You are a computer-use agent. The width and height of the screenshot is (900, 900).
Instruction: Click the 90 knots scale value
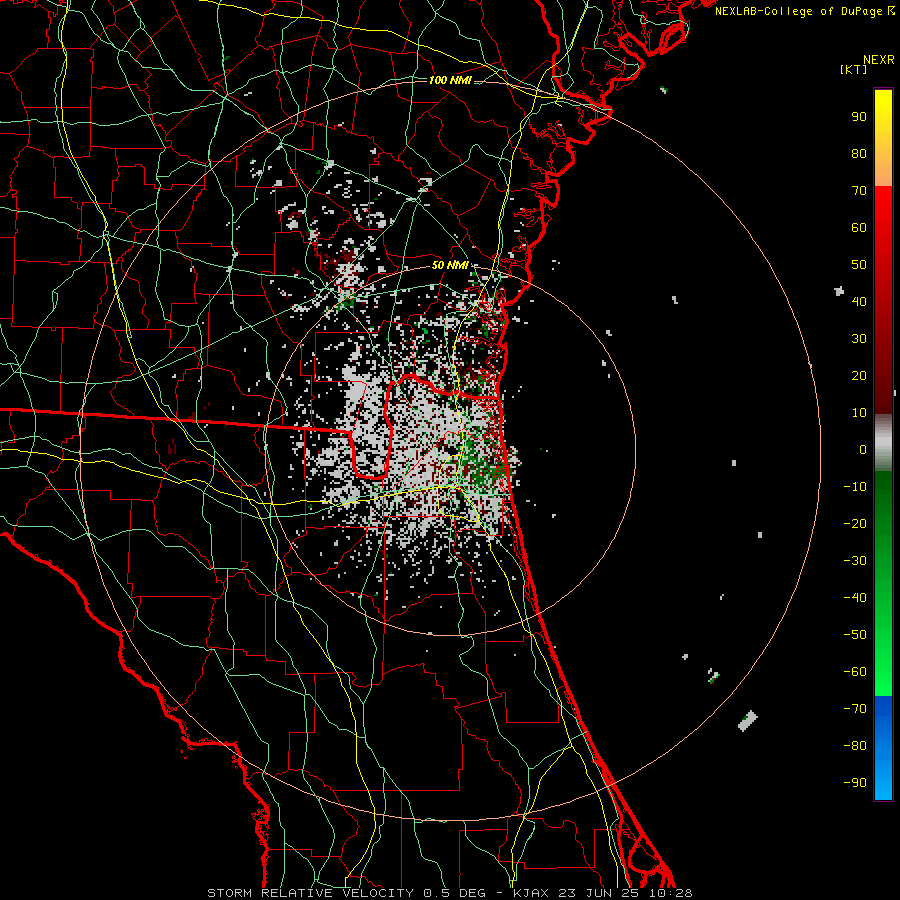click(859, 117)
